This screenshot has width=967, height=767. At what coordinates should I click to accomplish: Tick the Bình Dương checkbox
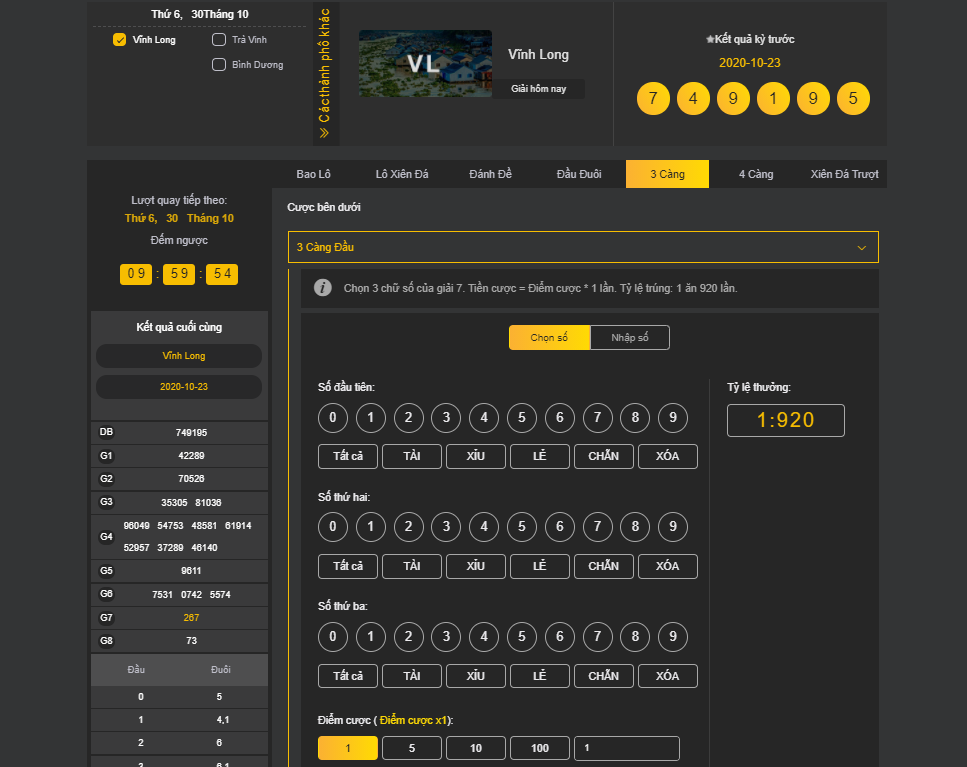219,65
